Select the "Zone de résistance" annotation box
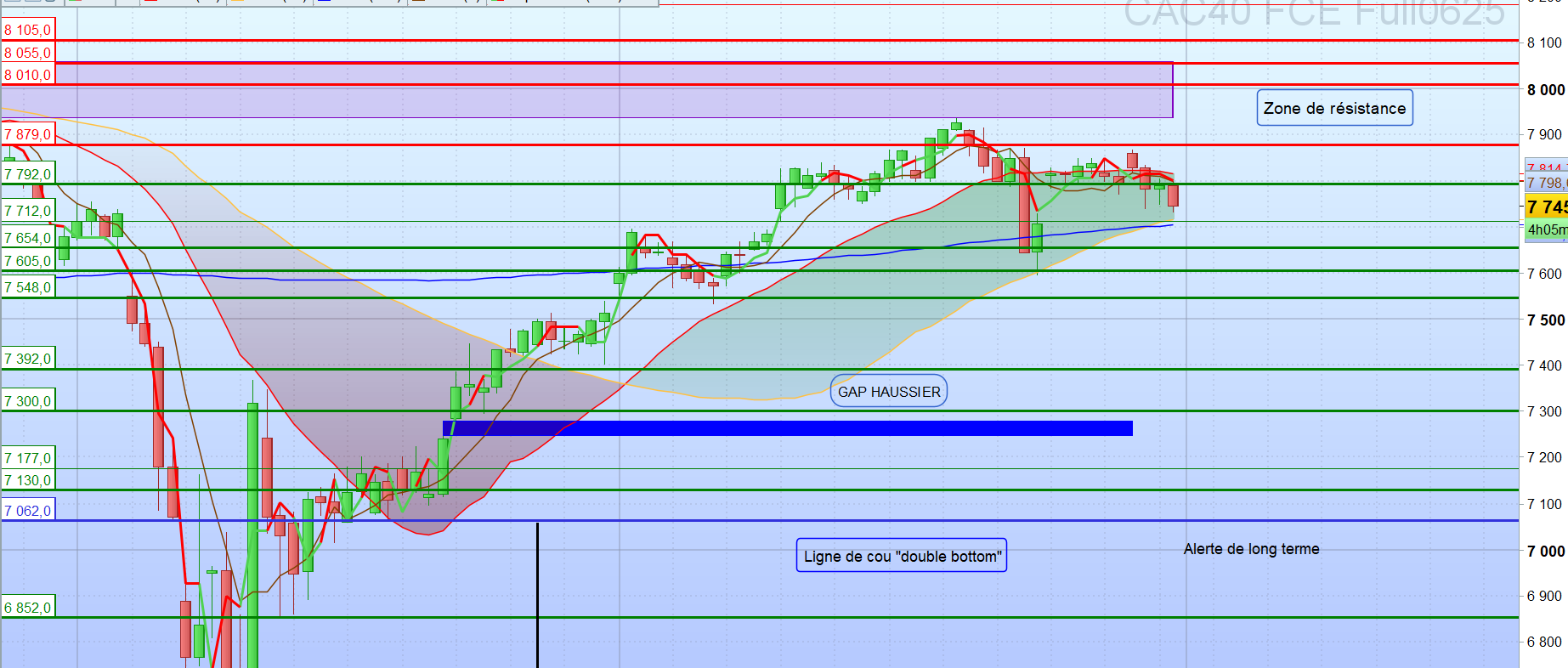 1334,108
